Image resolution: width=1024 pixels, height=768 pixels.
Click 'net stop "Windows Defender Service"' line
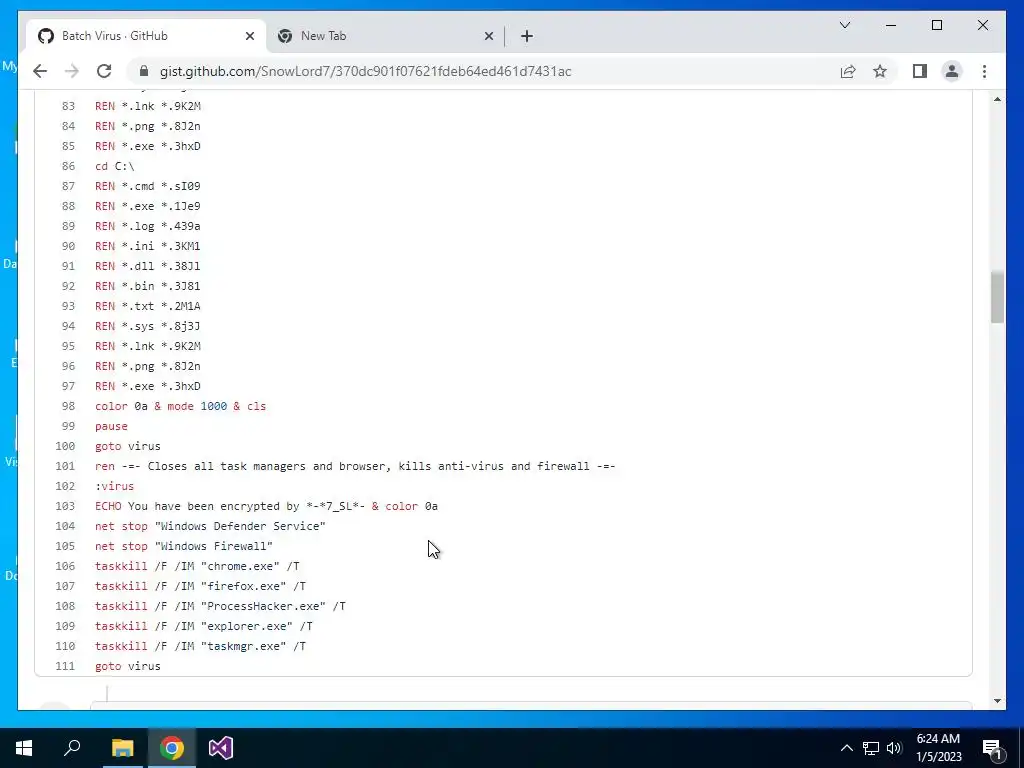point(210,526)
